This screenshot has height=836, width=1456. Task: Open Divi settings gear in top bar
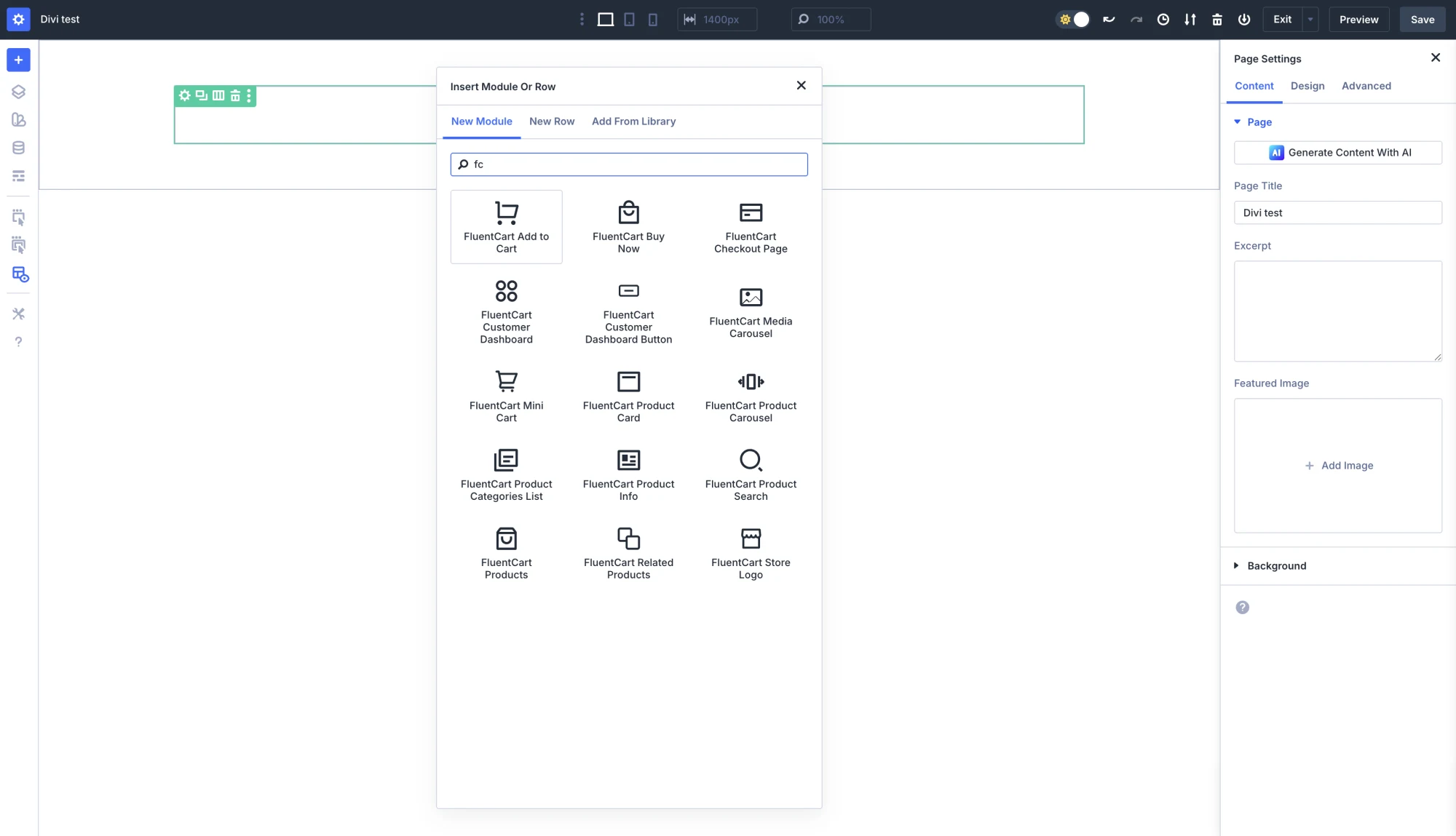[18, 20]
